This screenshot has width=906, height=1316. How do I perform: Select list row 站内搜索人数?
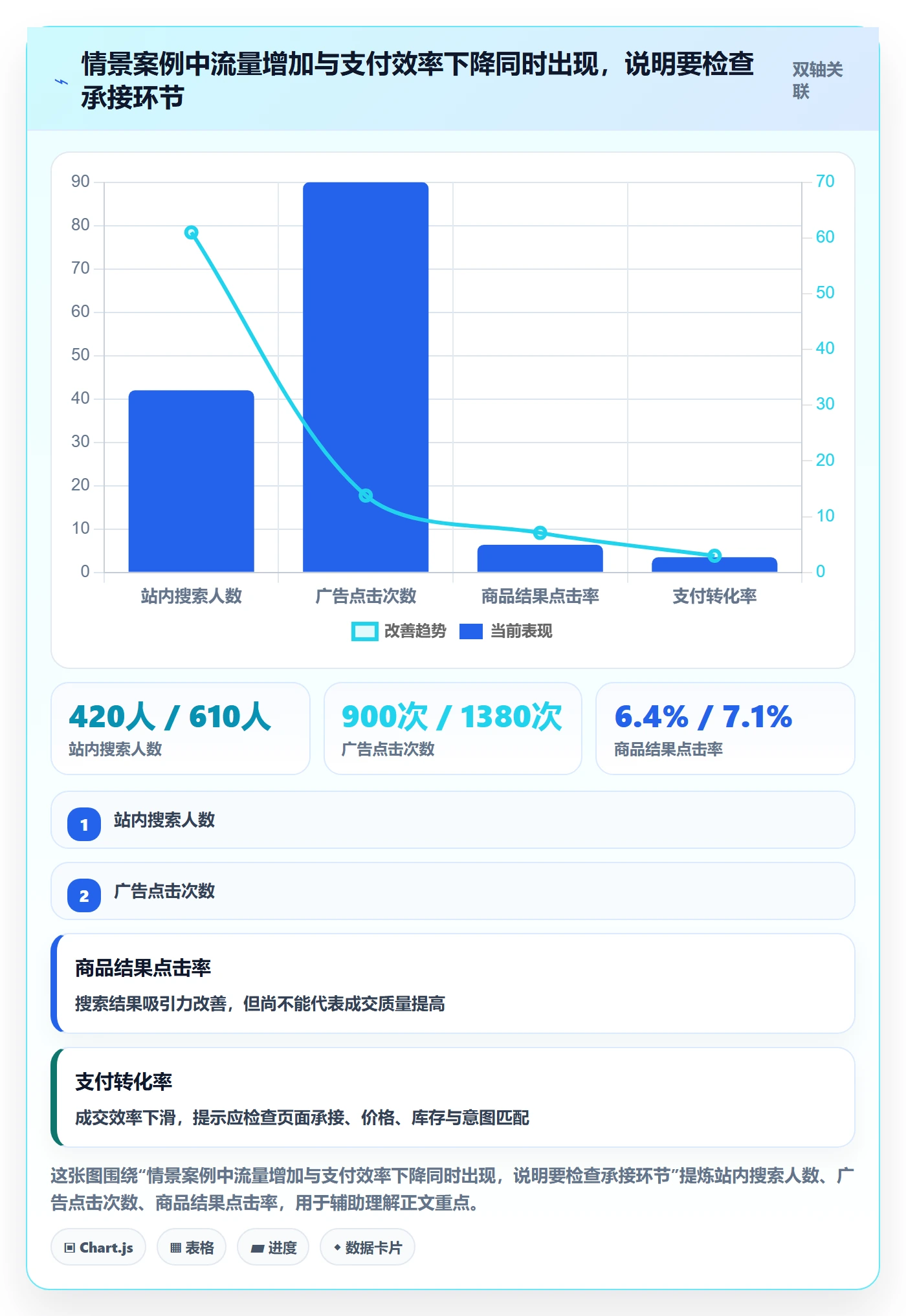coord(453,820)
